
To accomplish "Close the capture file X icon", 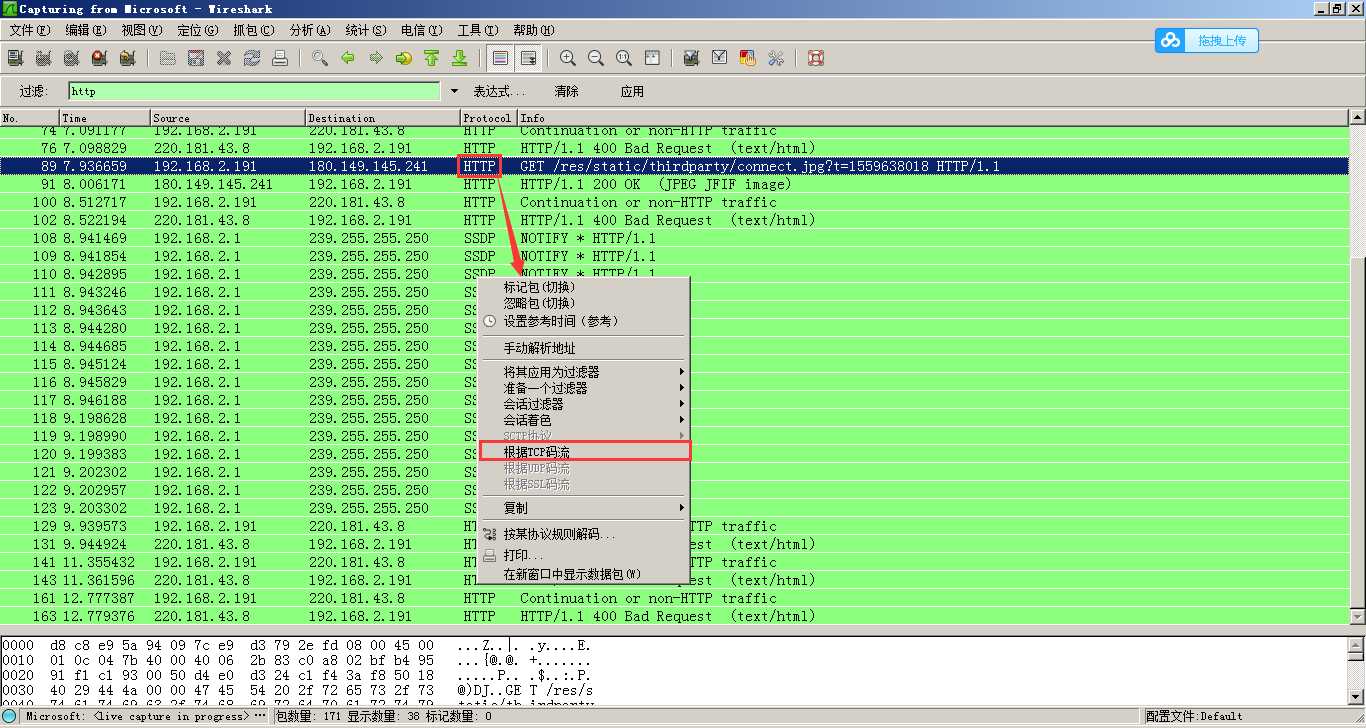I will tap(224, 58).
